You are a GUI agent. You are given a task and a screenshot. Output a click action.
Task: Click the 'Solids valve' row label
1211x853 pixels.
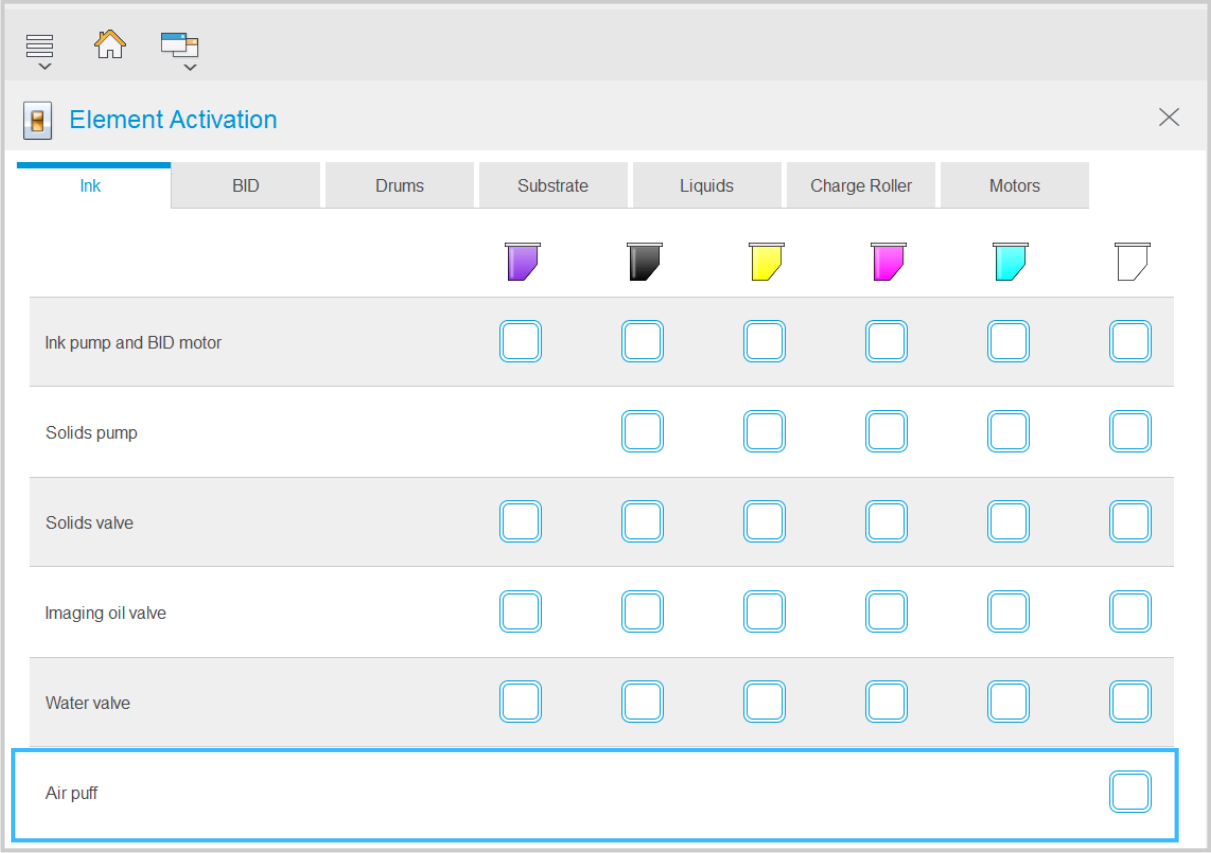tap(89, 523)
